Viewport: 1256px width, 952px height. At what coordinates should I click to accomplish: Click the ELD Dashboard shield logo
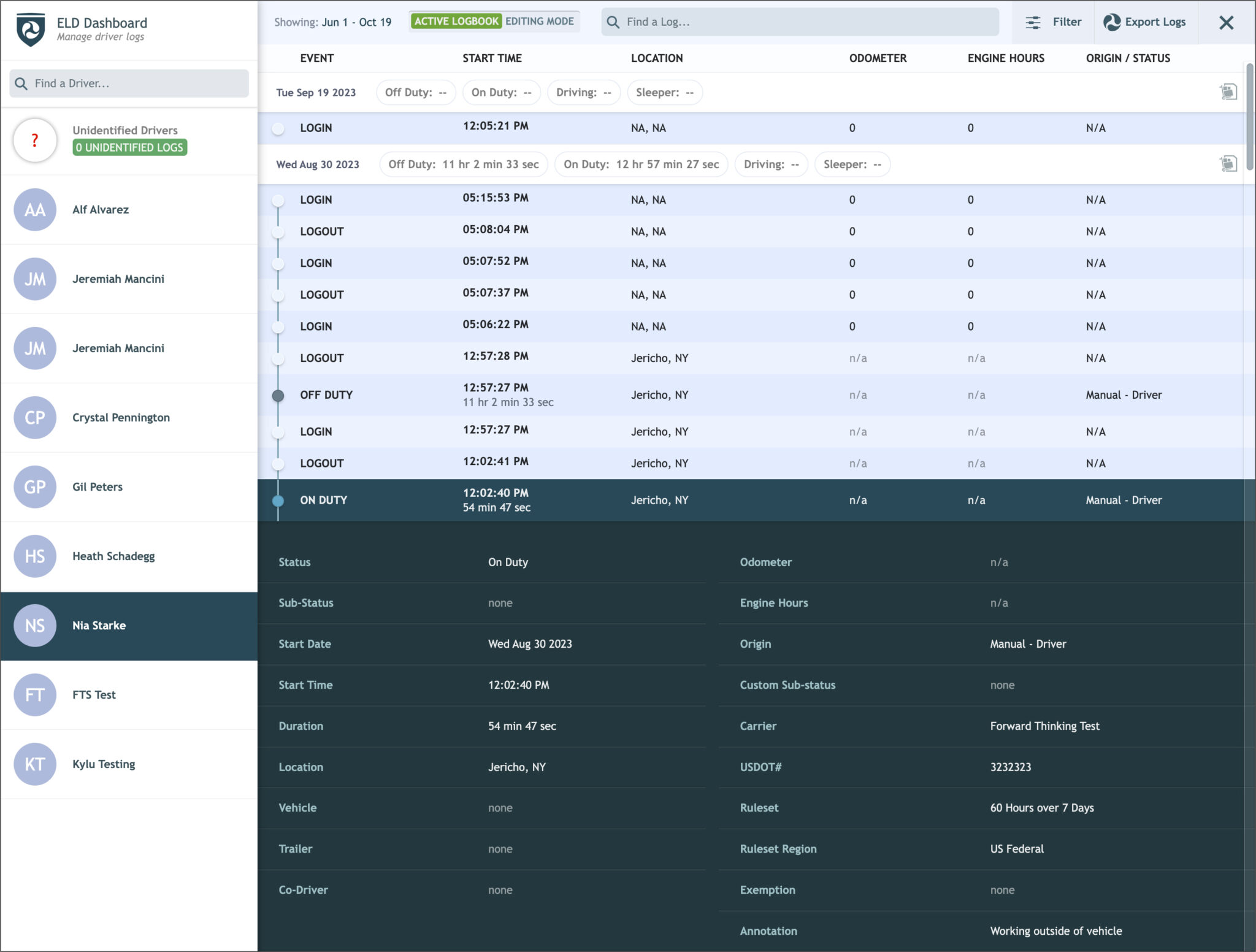click(30, 27)
